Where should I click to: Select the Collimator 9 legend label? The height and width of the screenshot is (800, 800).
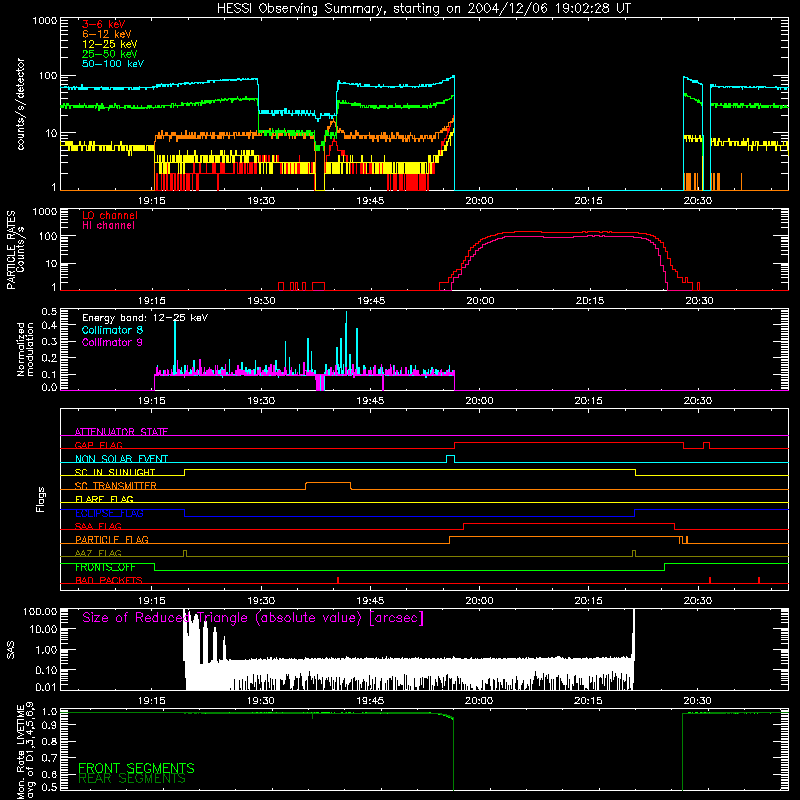point(112,342)
